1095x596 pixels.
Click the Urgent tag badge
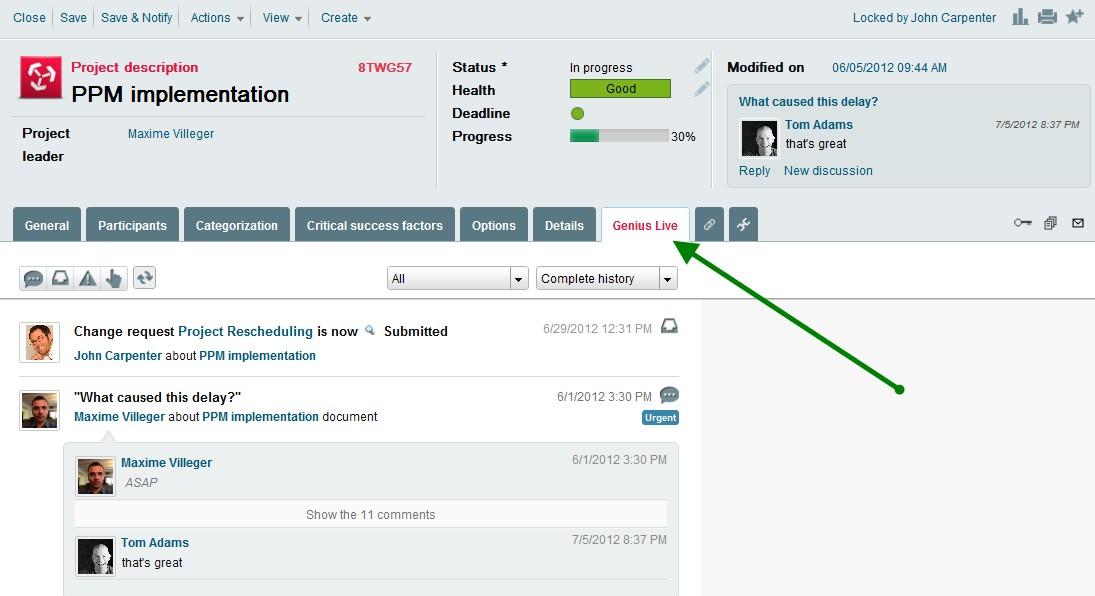click(x=661, y=418)
